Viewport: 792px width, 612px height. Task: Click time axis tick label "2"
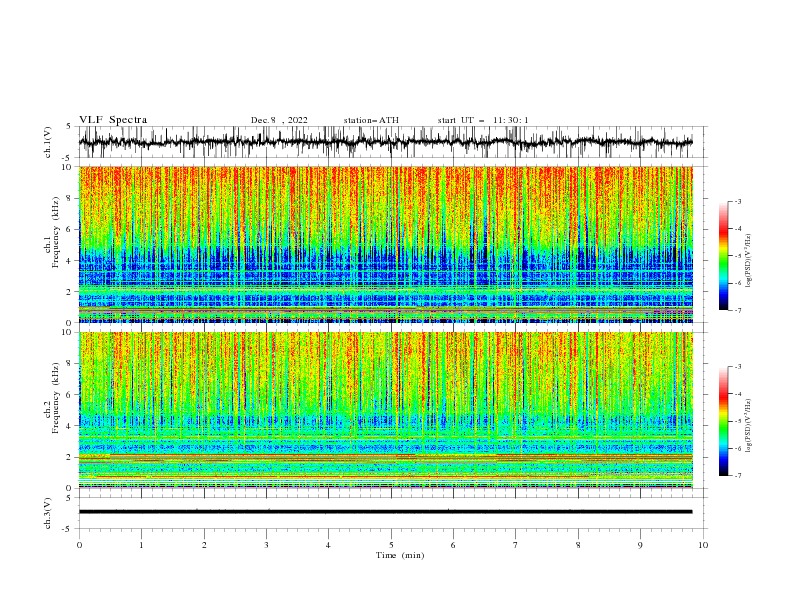204,545
